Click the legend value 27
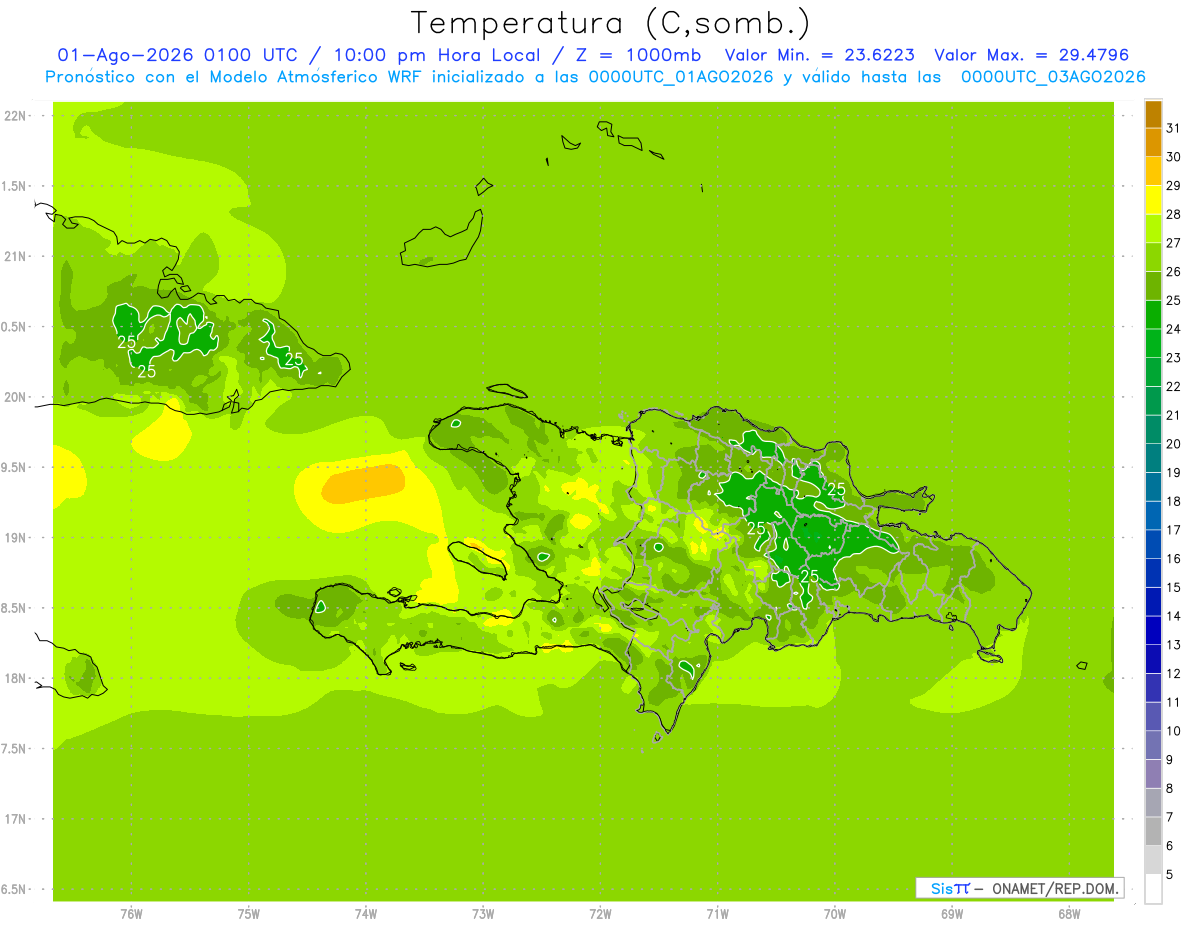Image resolution: width=1200 pixels, height=927 pixels. (x=1173, y=243)
